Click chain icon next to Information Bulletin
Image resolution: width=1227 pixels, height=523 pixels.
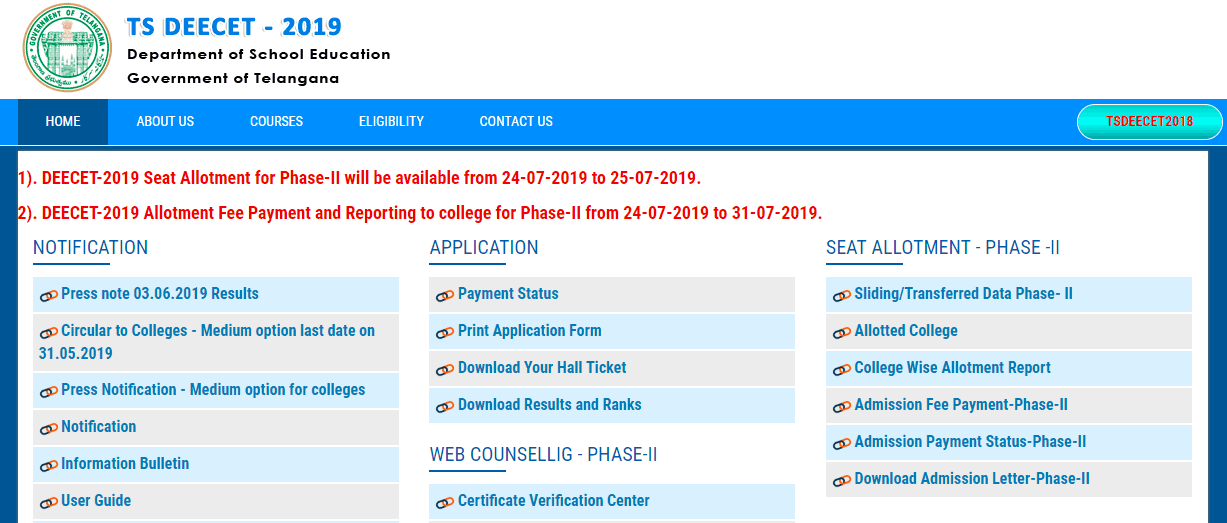pyautogui.click(x=48, y=466)
